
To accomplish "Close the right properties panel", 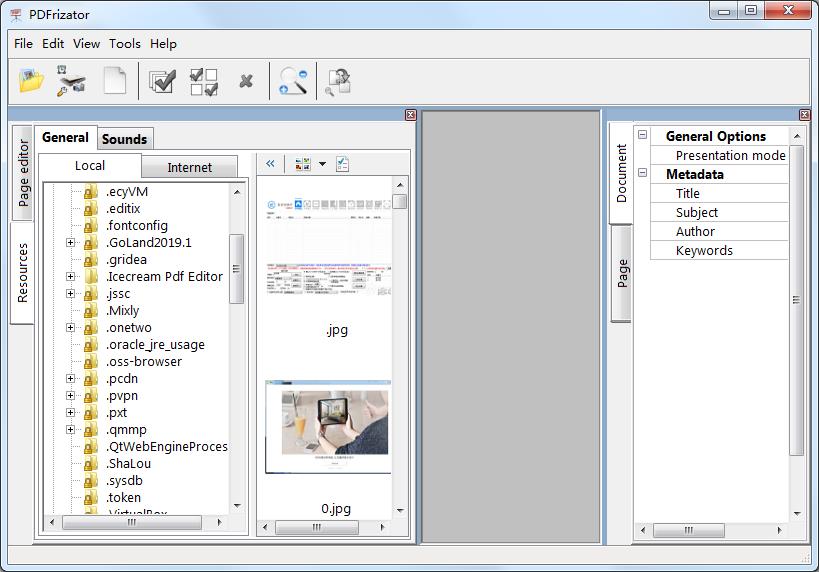I will click(x=805, y=114).
